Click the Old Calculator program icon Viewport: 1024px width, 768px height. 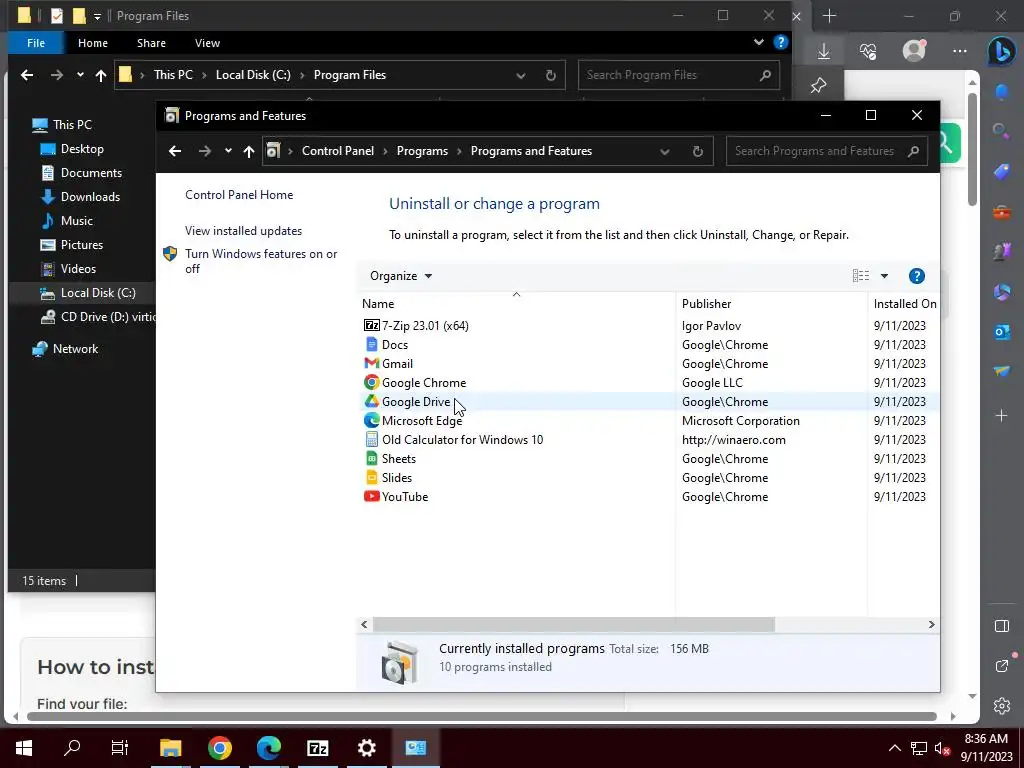pos(372,440)
